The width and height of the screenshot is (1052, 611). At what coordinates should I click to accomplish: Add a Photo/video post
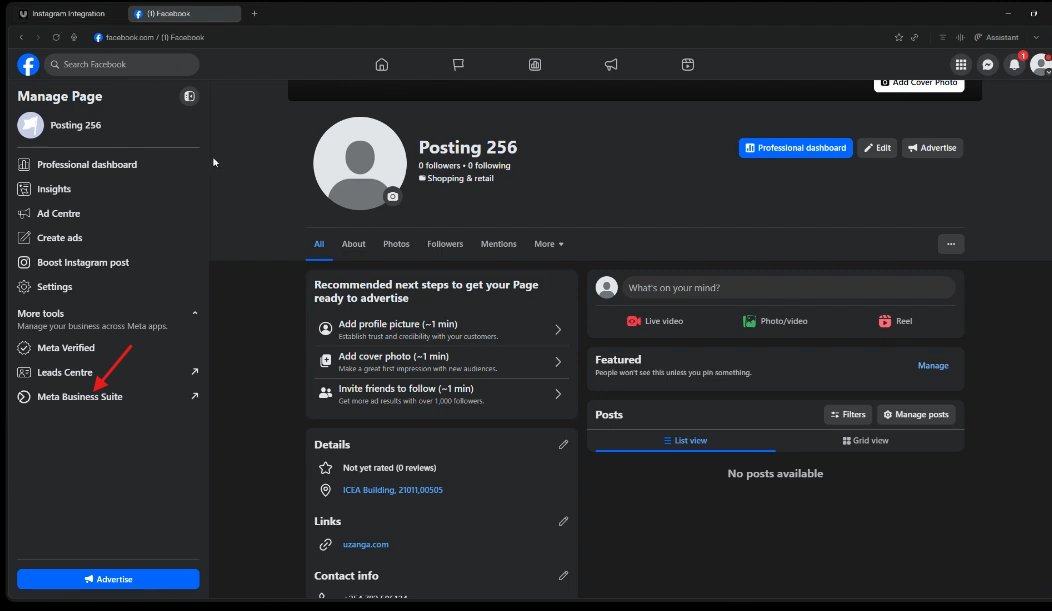tap(775, 321)
